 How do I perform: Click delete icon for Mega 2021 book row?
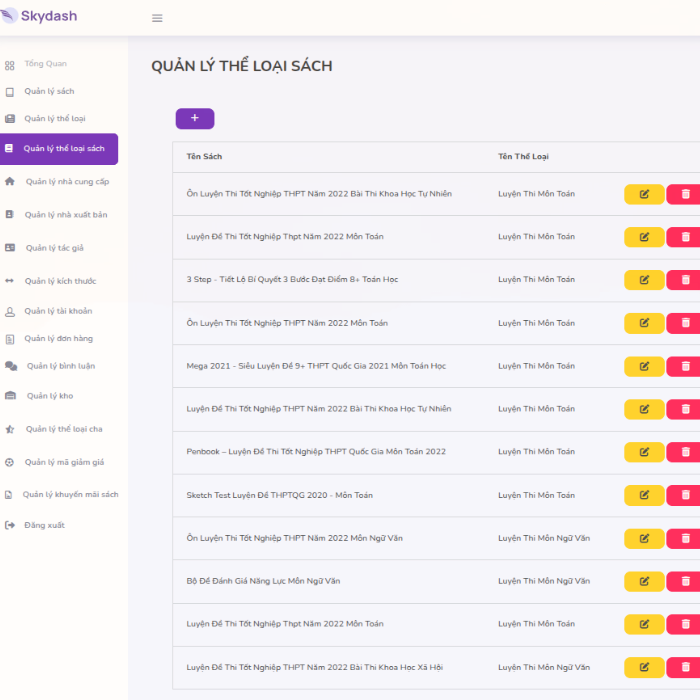[685, 366]
